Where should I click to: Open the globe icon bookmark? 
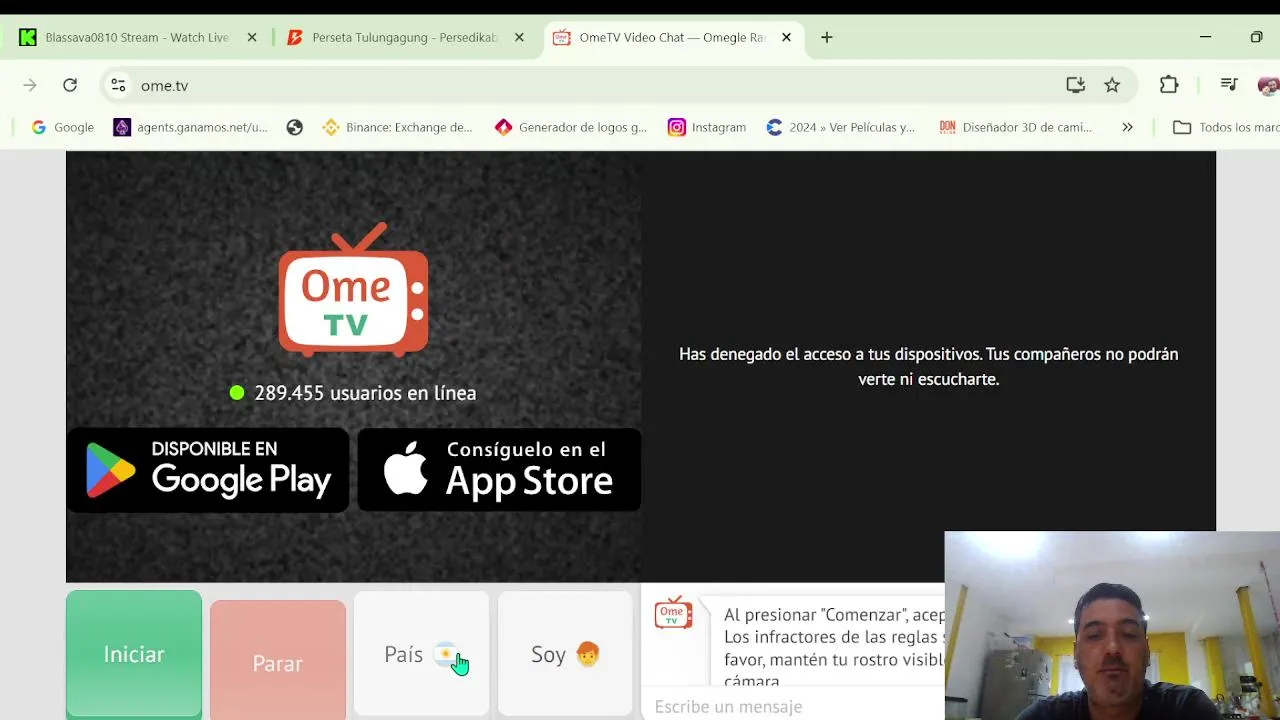click(x=294, y=127)
